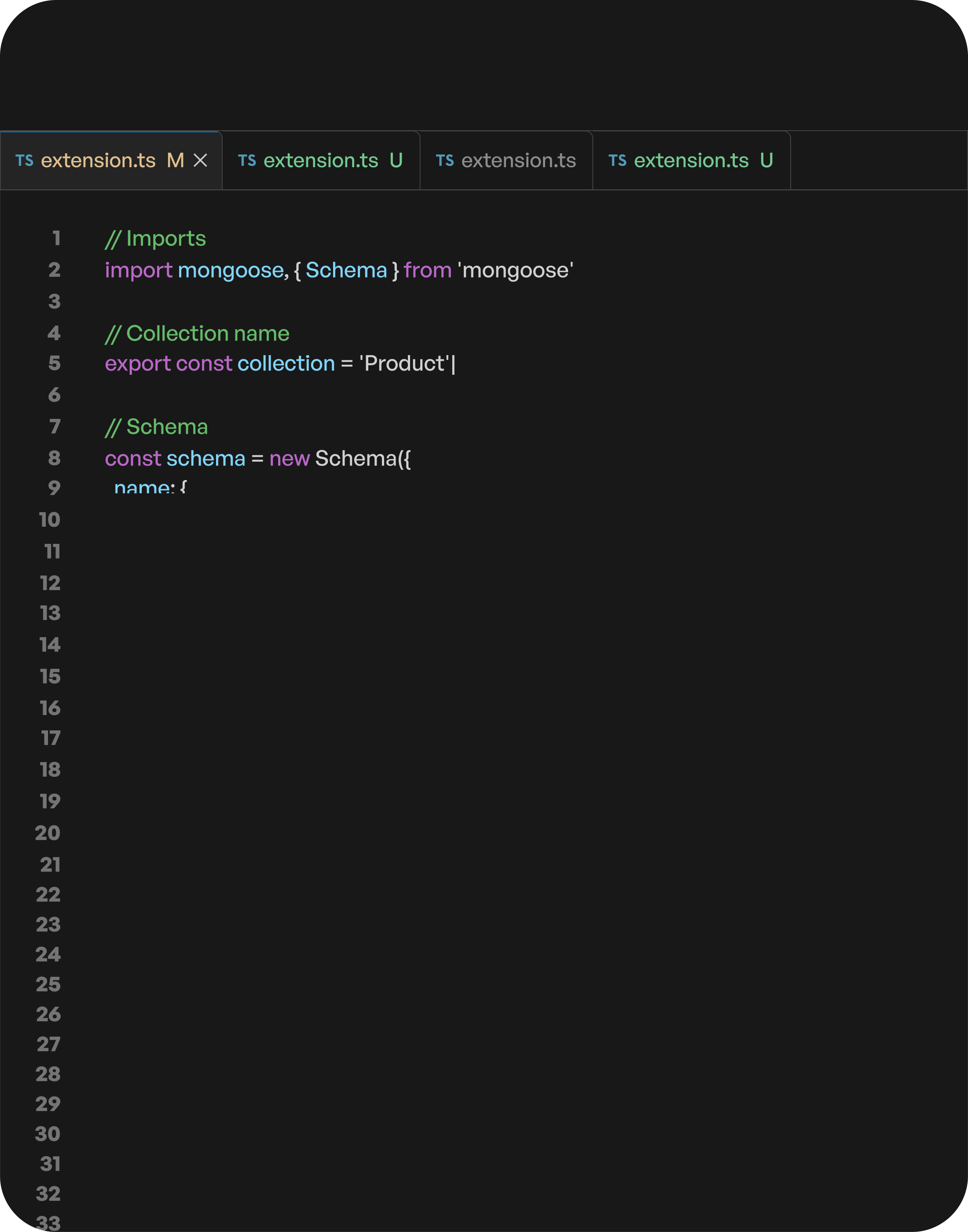This screenshot has width=968, height=1232.
Task: Click line number 23 in the gutter
Action: (x=48, y=925)
